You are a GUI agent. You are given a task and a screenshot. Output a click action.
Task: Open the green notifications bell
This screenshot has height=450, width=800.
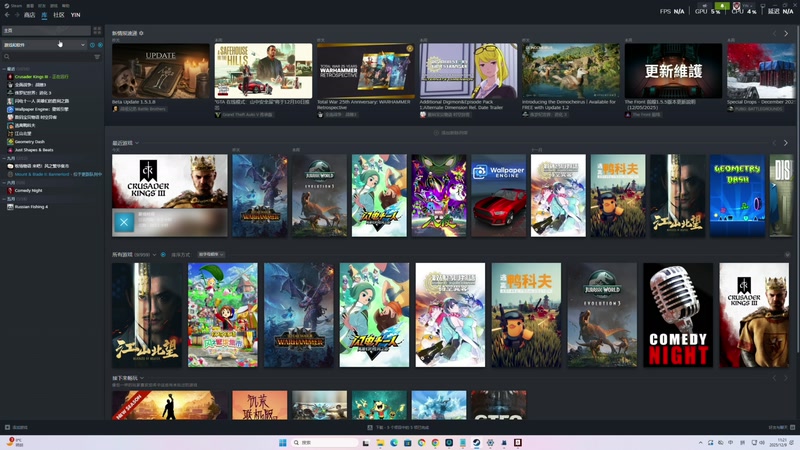721,6
